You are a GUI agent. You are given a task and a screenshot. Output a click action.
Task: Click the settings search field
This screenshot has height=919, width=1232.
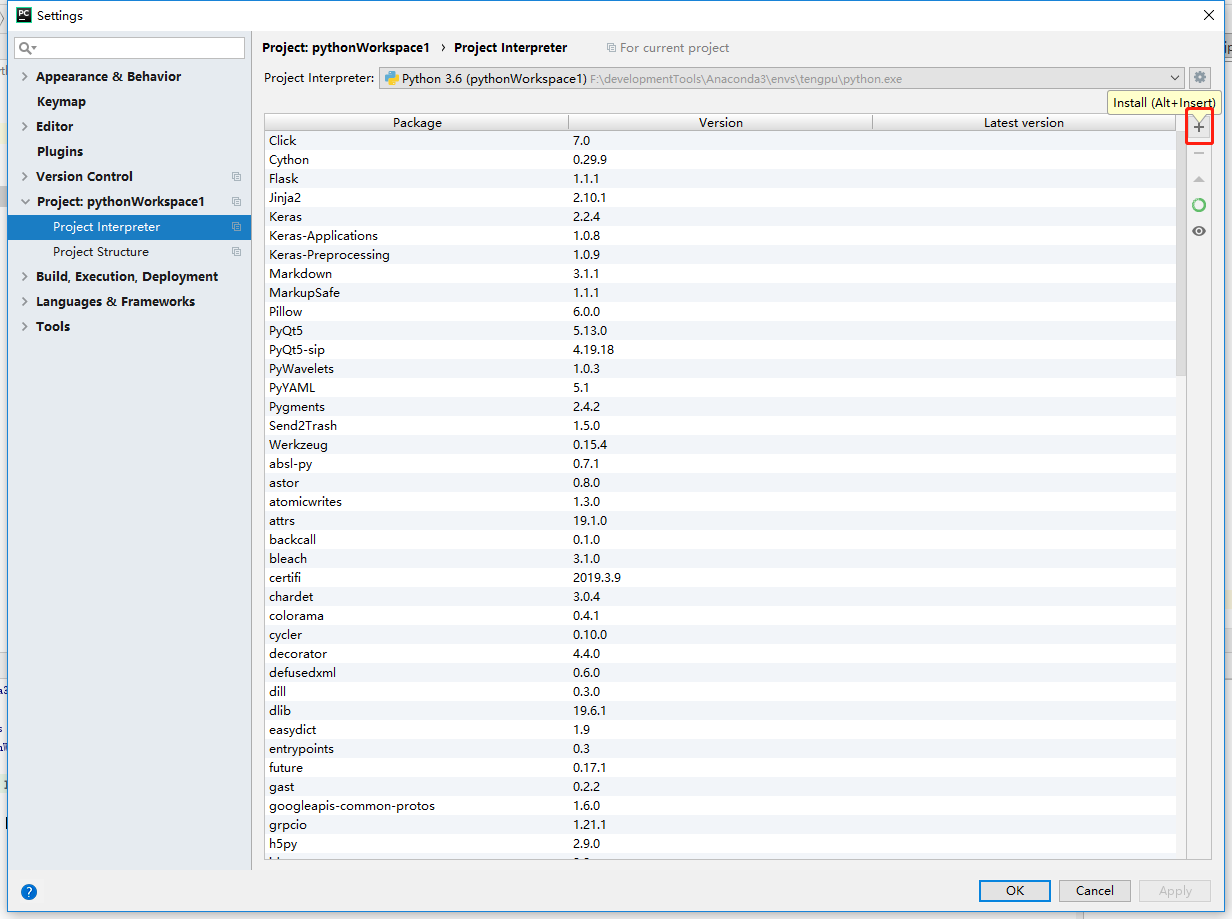[x=129, y=48]
